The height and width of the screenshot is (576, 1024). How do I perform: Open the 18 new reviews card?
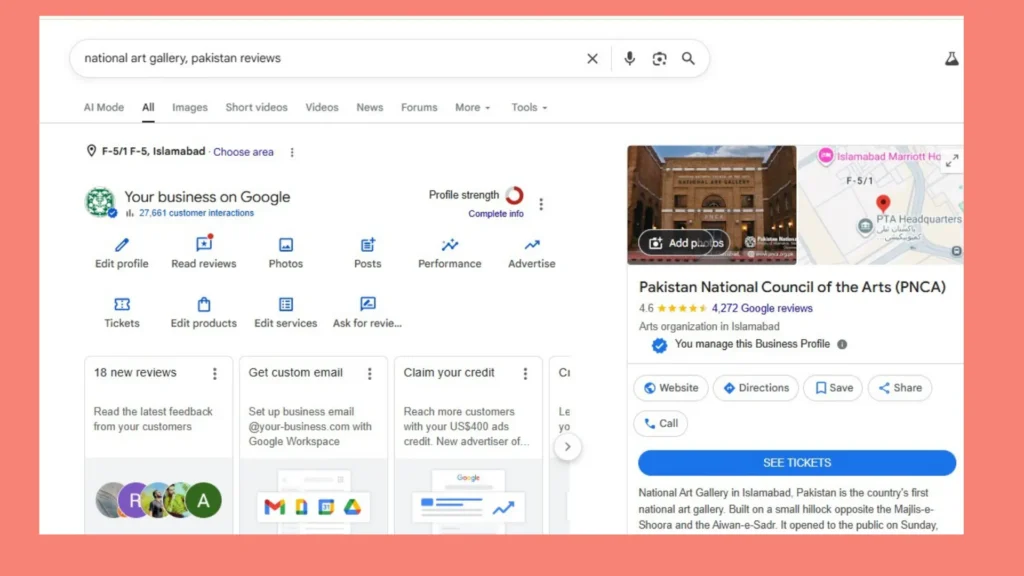point(159,446)
